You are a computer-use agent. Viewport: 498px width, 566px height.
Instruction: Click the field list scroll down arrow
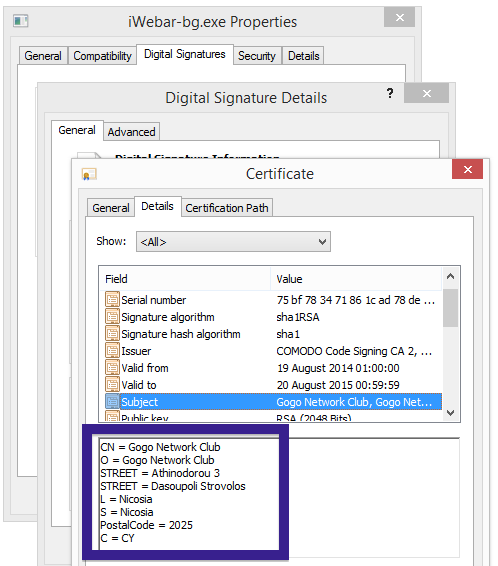click(450, 413)
